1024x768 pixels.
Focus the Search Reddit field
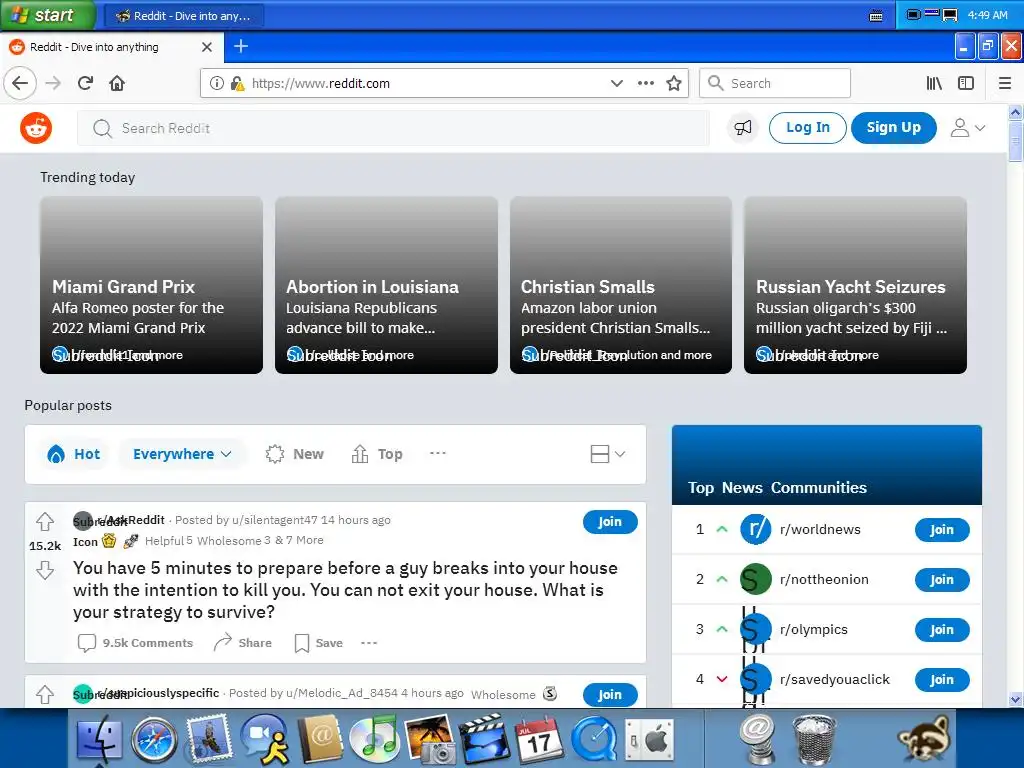[393, 128]
